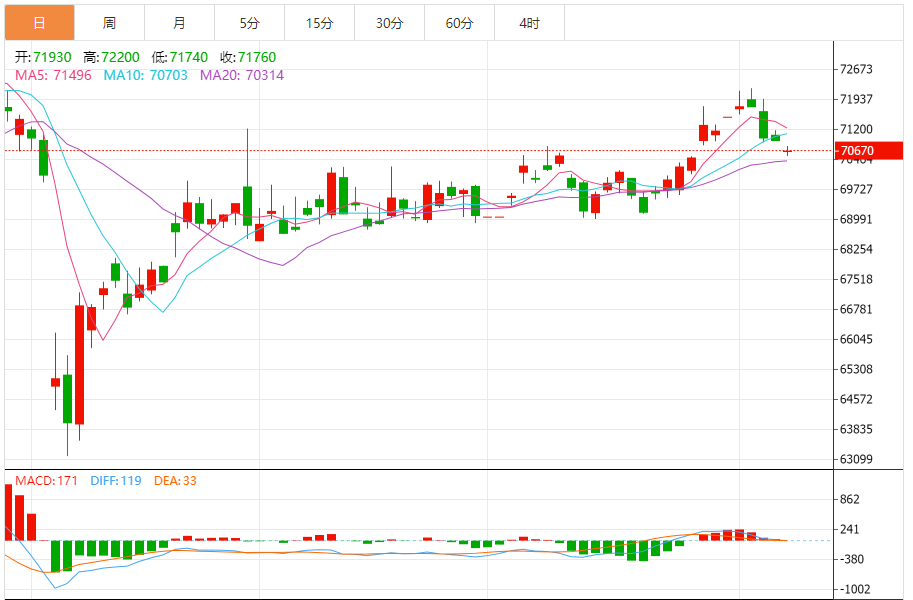Open the 30分 interval tab

389,23
